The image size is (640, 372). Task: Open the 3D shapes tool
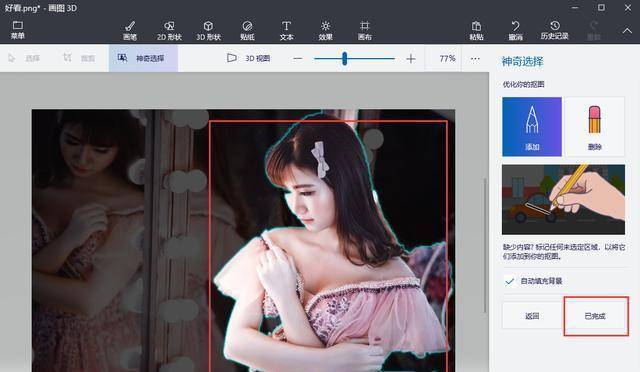[208, 31]
